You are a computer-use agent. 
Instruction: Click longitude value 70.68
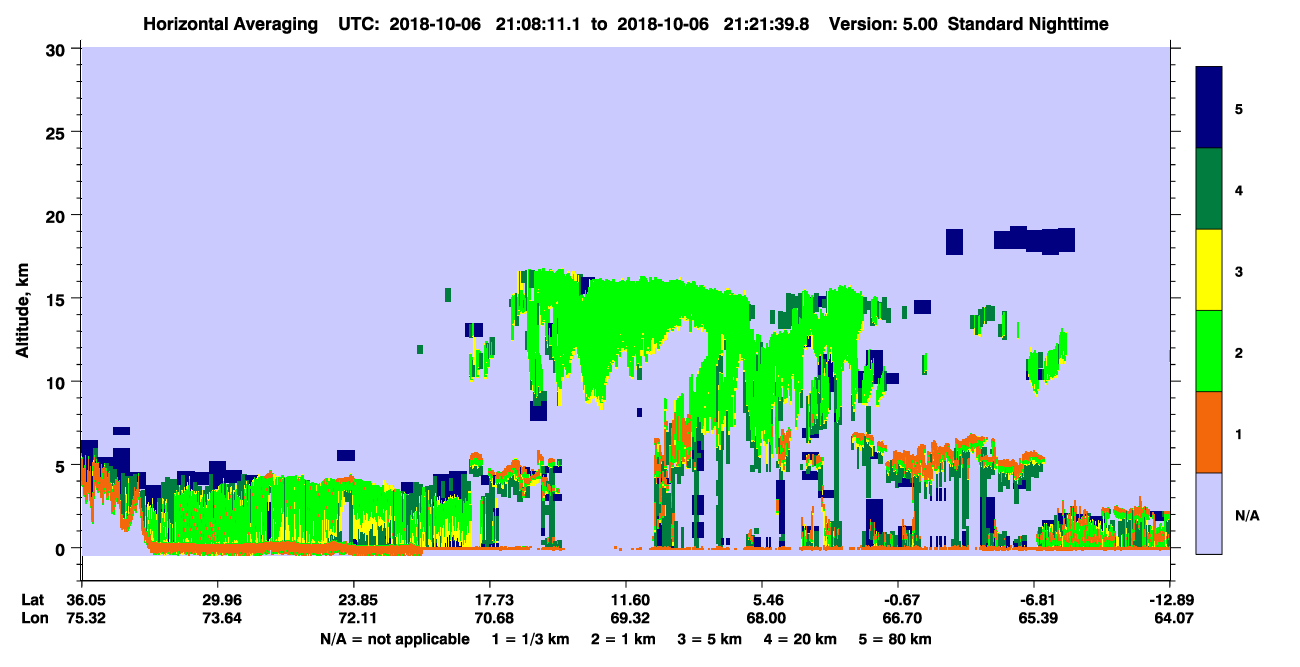pos(489,618)
